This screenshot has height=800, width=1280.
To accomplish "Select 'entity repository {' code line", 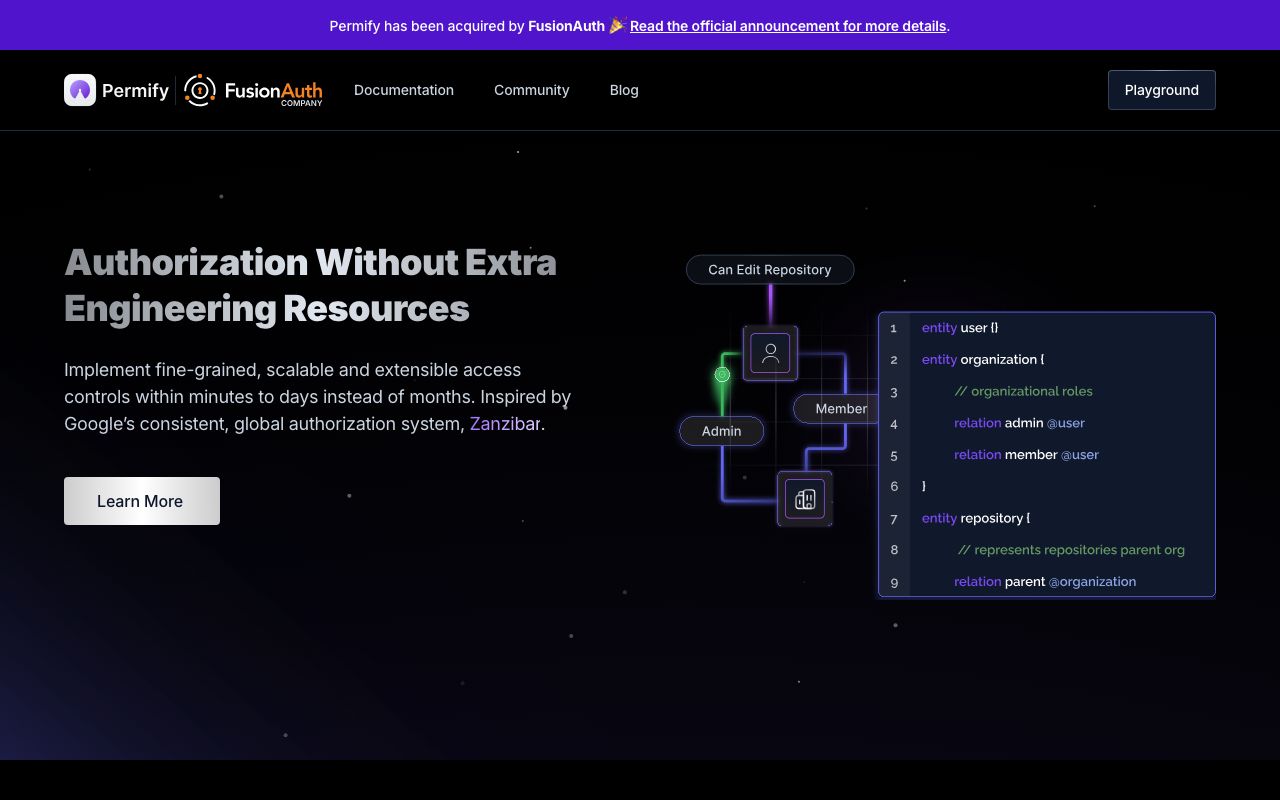I will pyautogui.click(x=976, y=518).
